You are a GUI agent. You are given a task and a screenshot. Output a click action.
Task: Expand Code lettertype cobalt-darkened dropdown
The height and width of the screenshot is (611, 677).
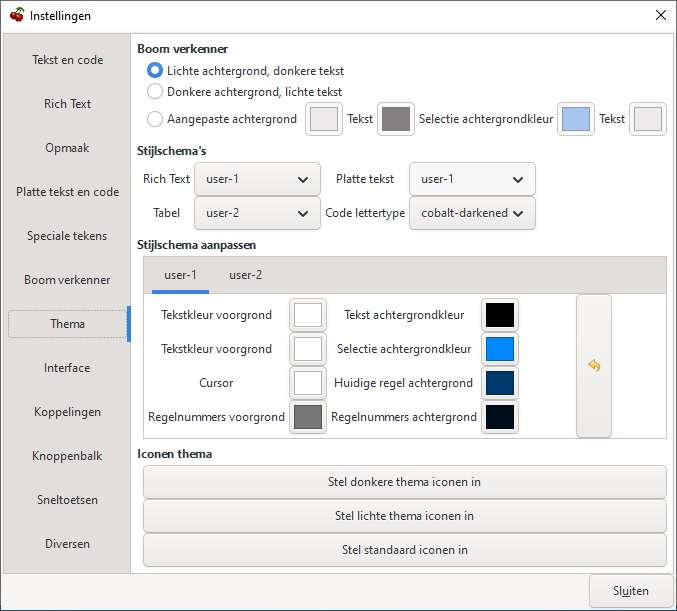472,213
